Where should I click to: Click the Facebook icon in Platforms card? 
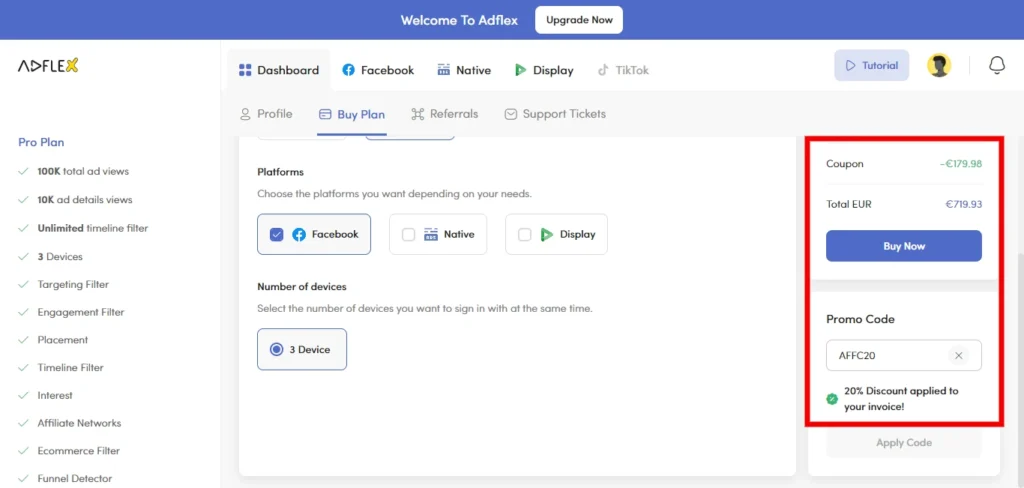coord(298,235)
